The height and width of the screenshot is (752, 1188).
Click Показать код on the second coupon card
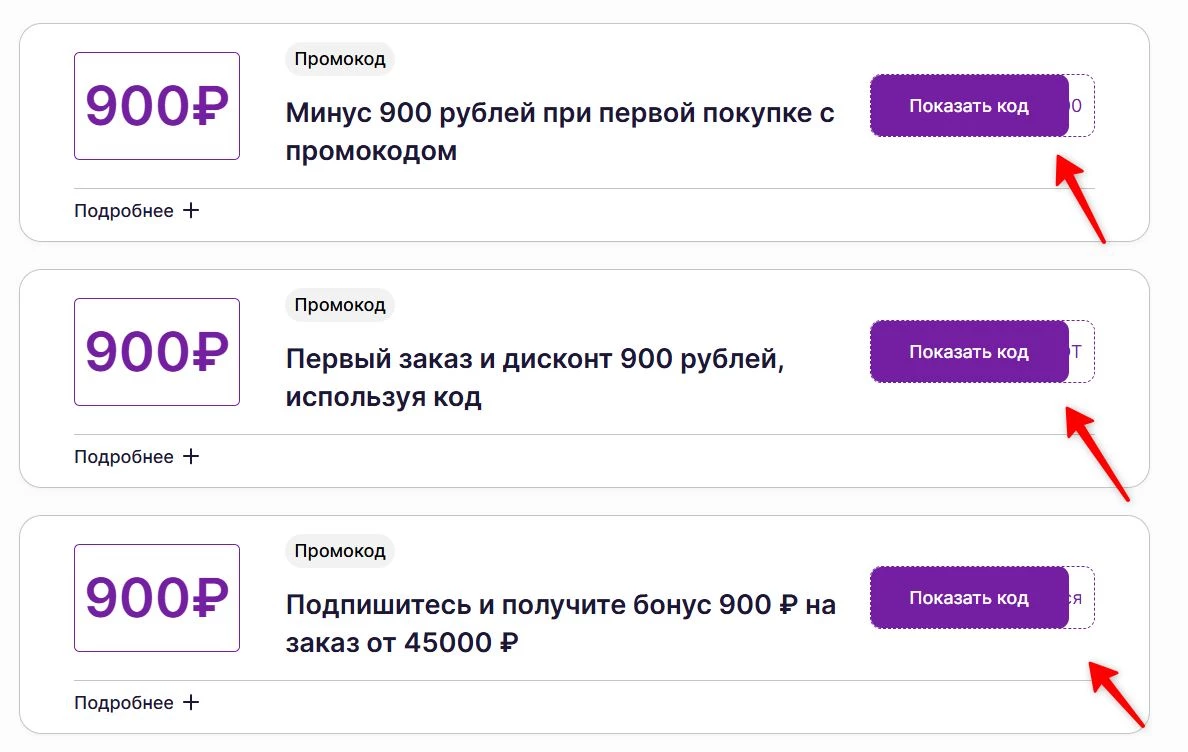click(969, 351)
